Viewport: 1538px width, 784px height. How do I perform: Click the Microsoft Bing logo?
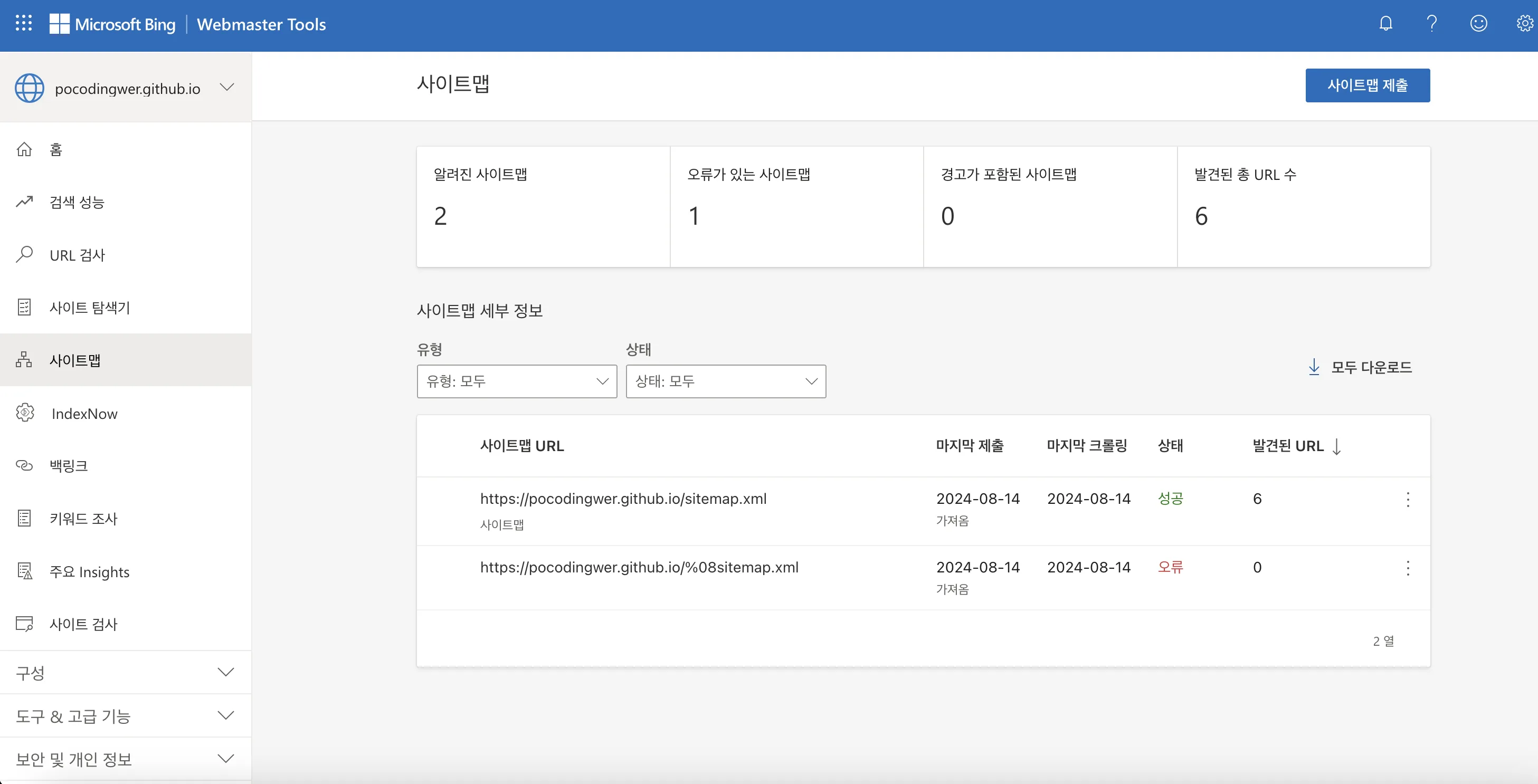coord(112,24)
